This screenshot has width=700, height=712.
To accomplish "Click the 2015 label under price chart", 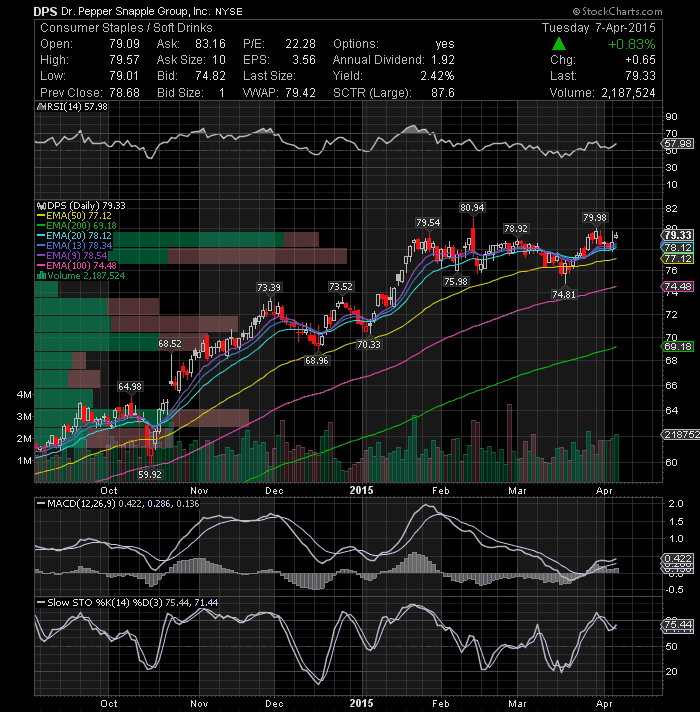I will click(x=361, y=490).
